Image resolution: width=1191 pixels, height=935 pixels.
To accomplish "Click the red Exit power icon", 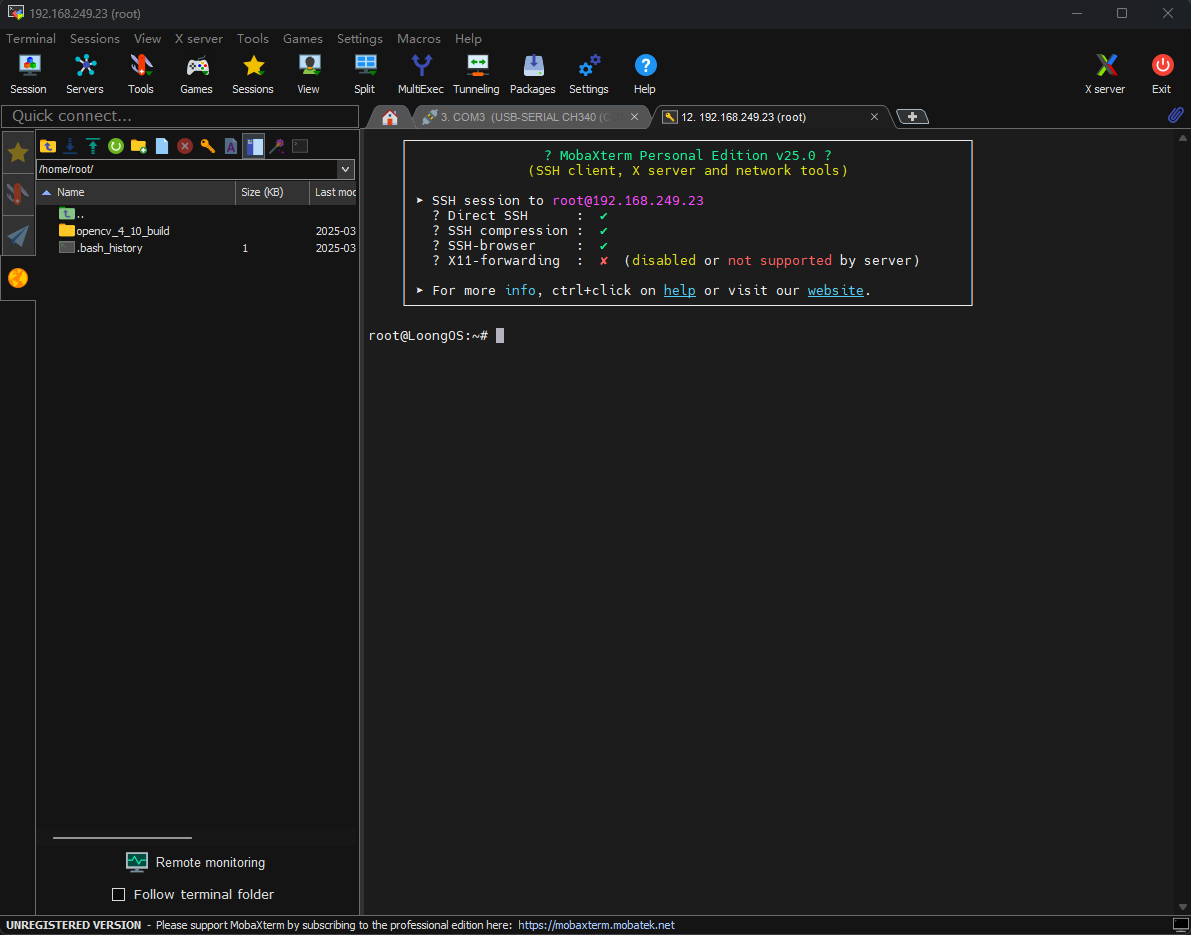I will 1161,74.
